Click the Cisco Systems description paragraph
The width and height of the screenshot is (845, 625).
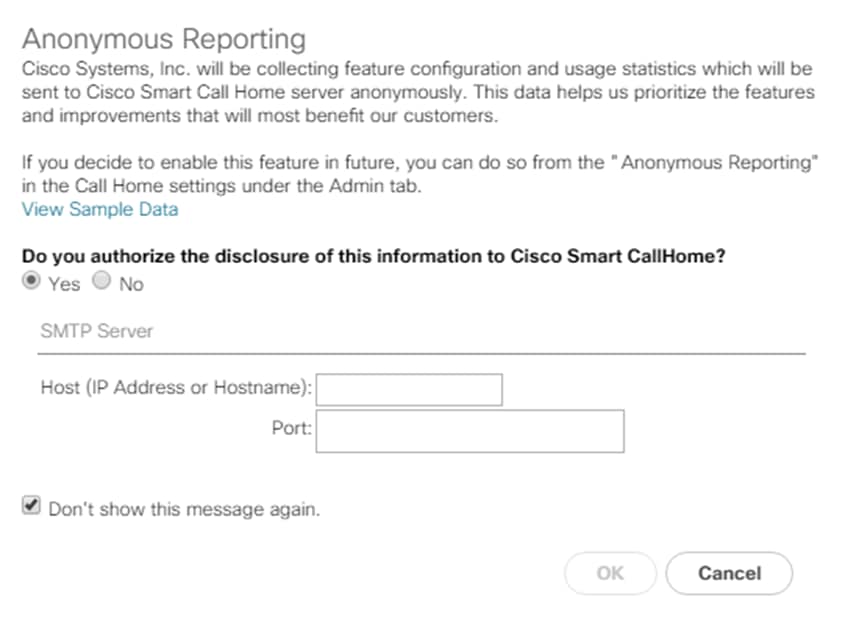(418, 92)
